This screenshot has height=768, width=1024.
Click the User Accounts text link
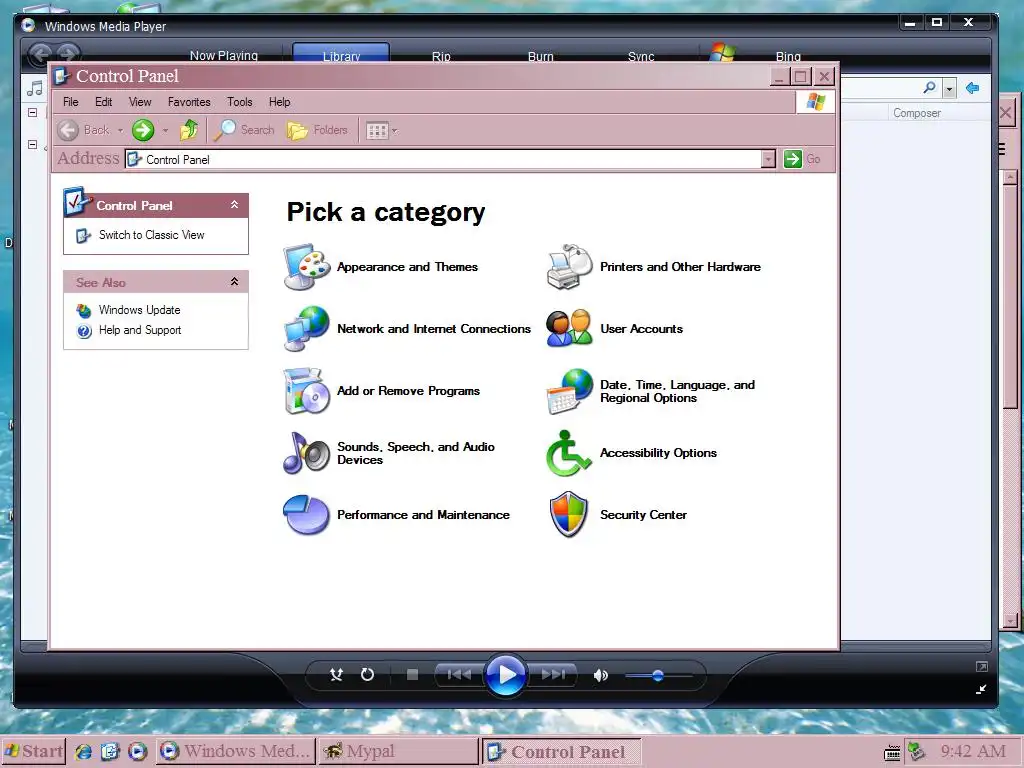[641, 329]
